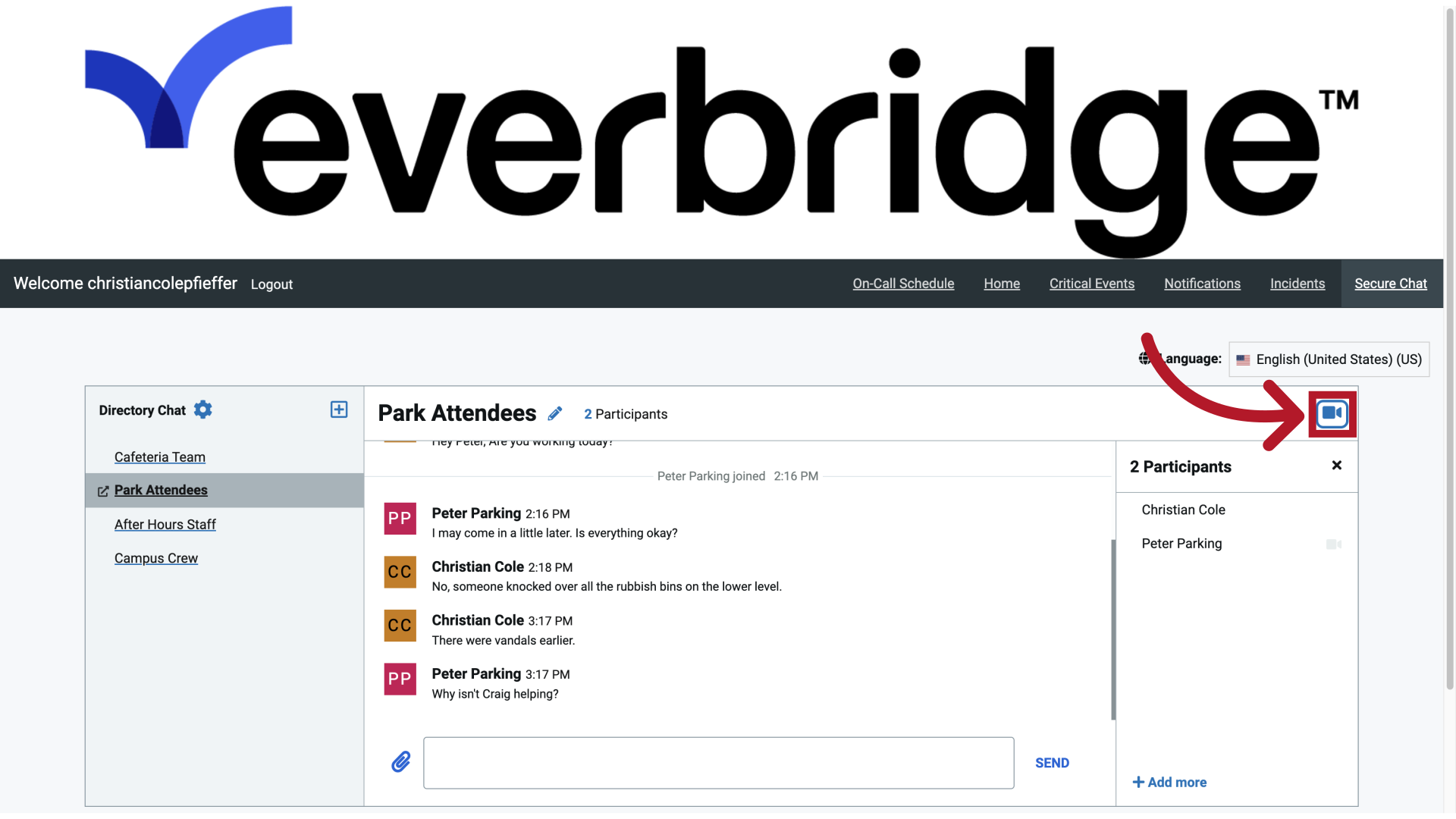Send the message with SEND
This screenshot has width=1456, height=819.
(1052, 763)
